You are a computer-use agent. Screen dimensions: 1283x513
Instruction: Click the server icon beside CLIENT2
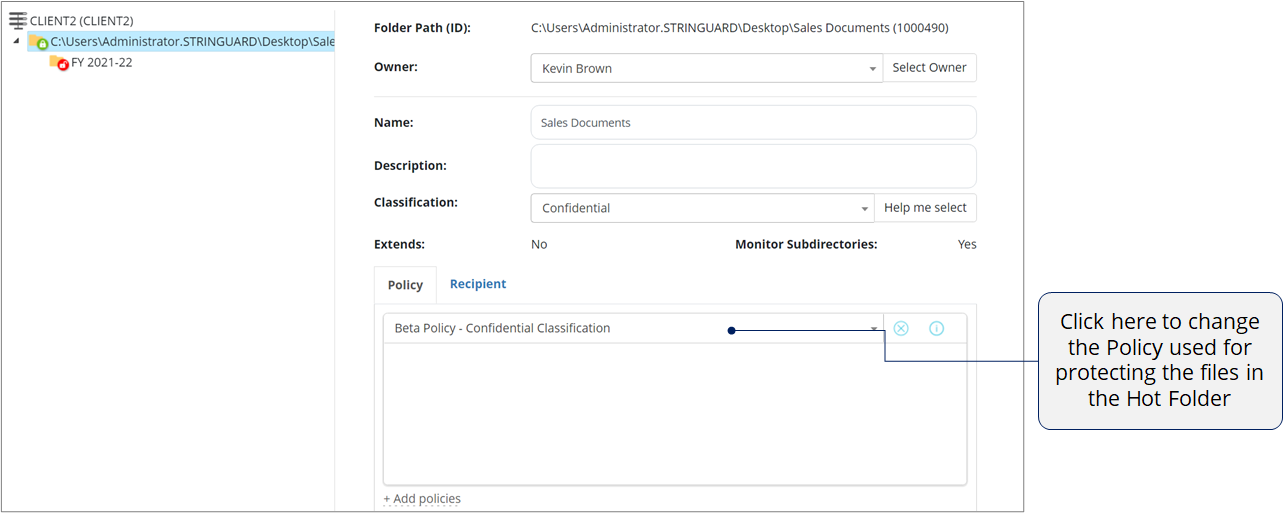(x=18, y=20)
